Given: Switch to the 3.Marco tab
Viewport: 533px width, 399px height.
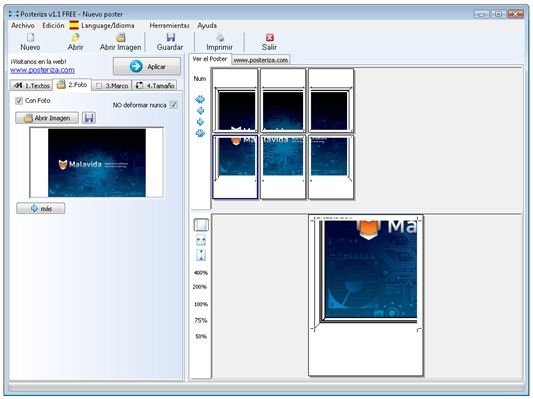Looking at the screenshot, I should [x=111, y=85].
